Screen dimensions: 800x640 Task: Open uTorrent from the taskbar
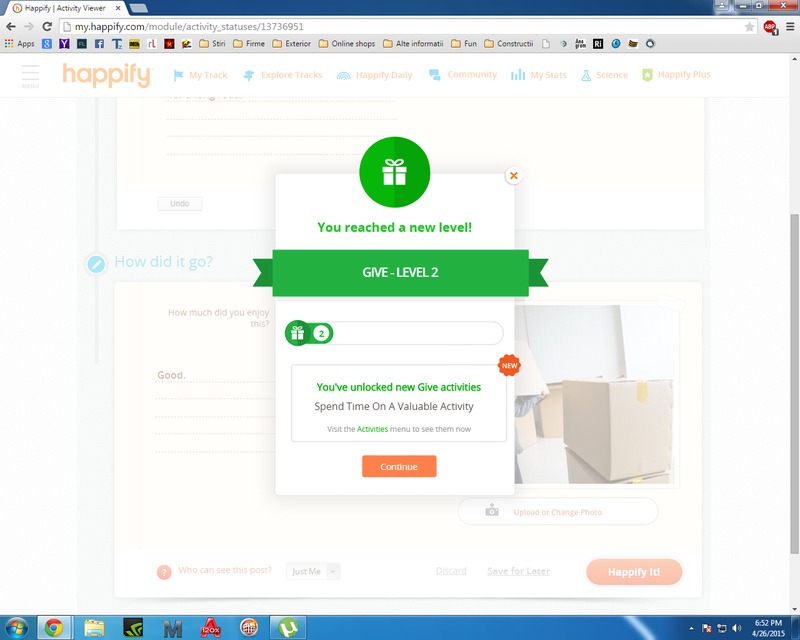(288, 628)
